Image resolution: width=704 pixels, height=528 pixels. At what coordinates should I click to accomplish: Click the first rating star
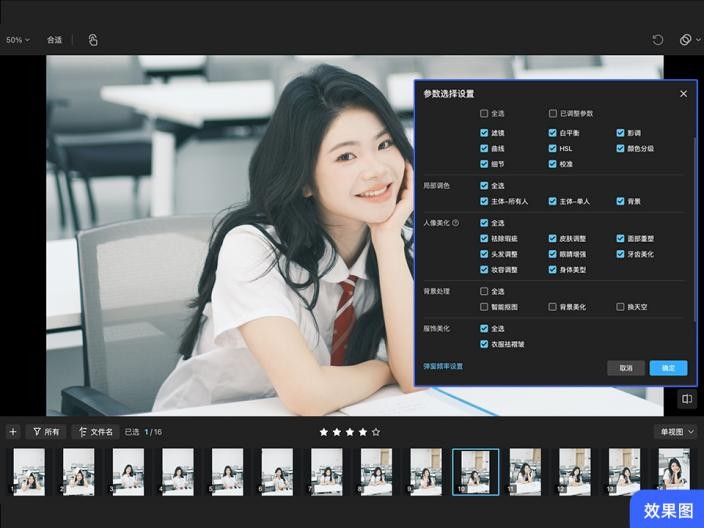(x=323, y=432)
